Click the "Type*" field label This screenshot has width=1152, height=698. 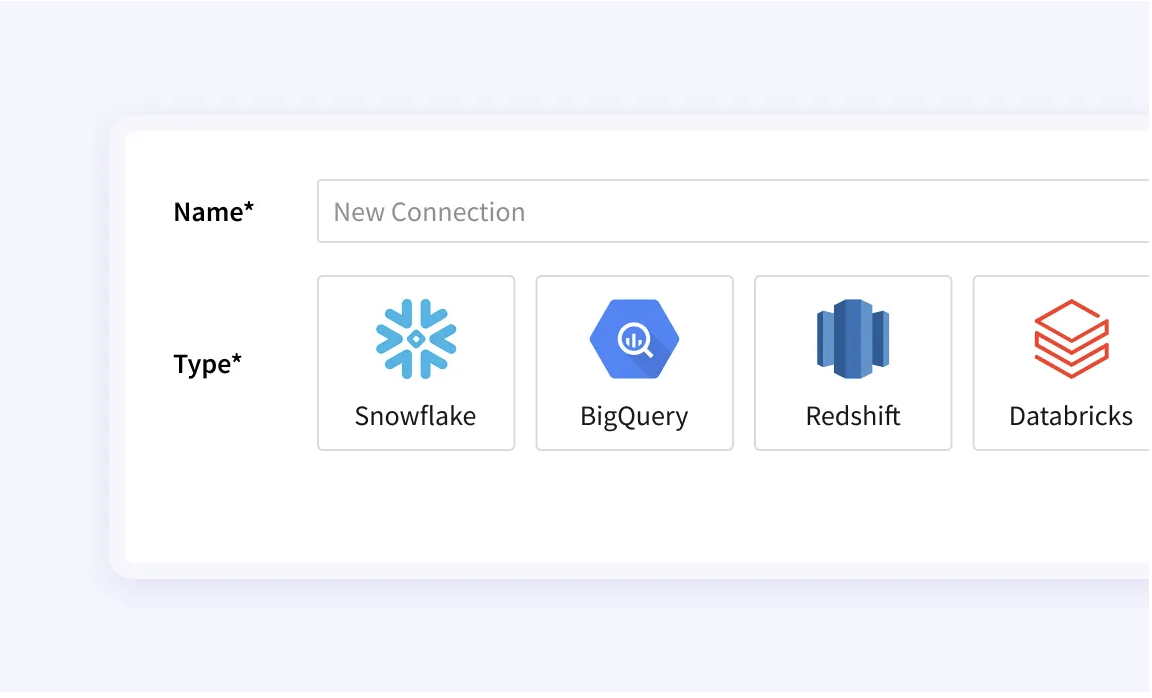click(x=208, y=364)
